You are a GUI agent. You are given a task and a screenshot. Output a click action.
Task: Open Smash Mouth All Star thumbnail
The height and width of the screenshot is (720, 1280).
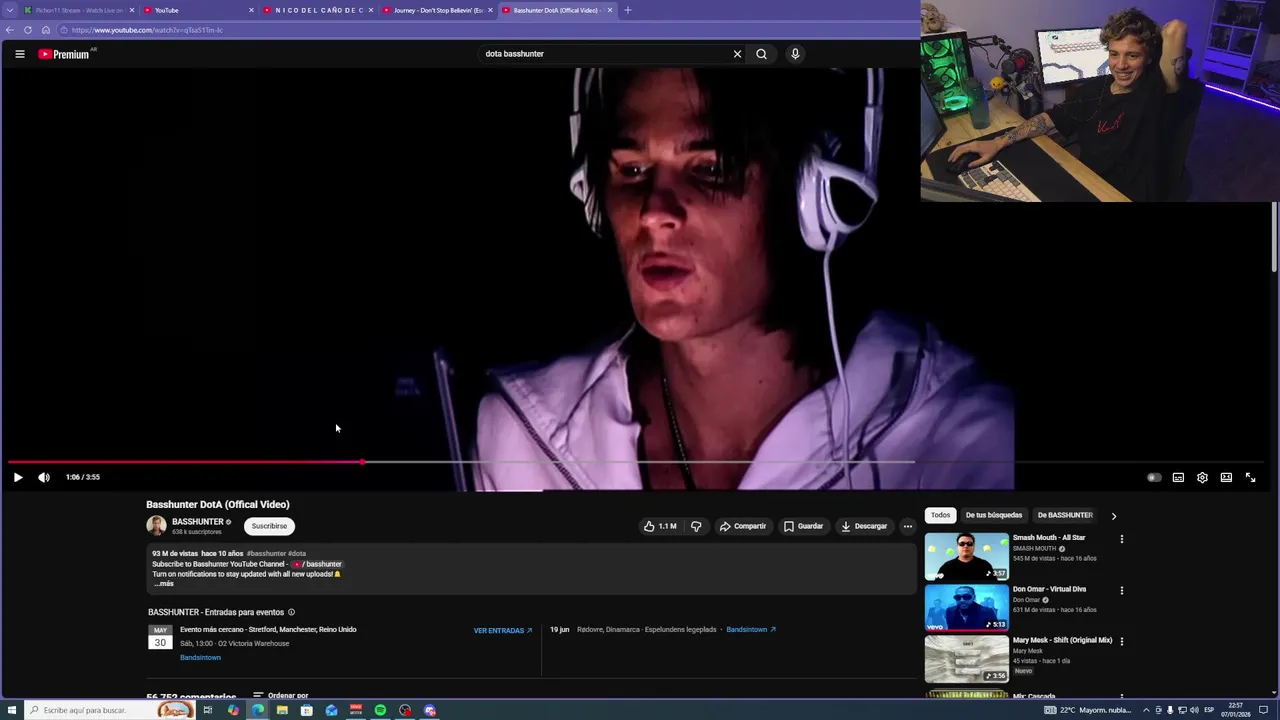pos(967,556)
